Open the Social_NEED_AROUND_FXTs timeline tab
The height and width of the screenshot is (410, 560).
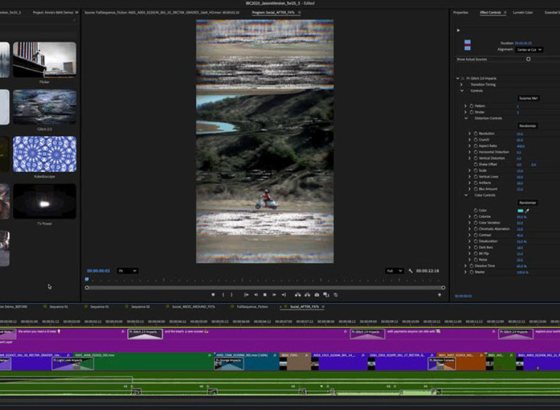point(194,306)
